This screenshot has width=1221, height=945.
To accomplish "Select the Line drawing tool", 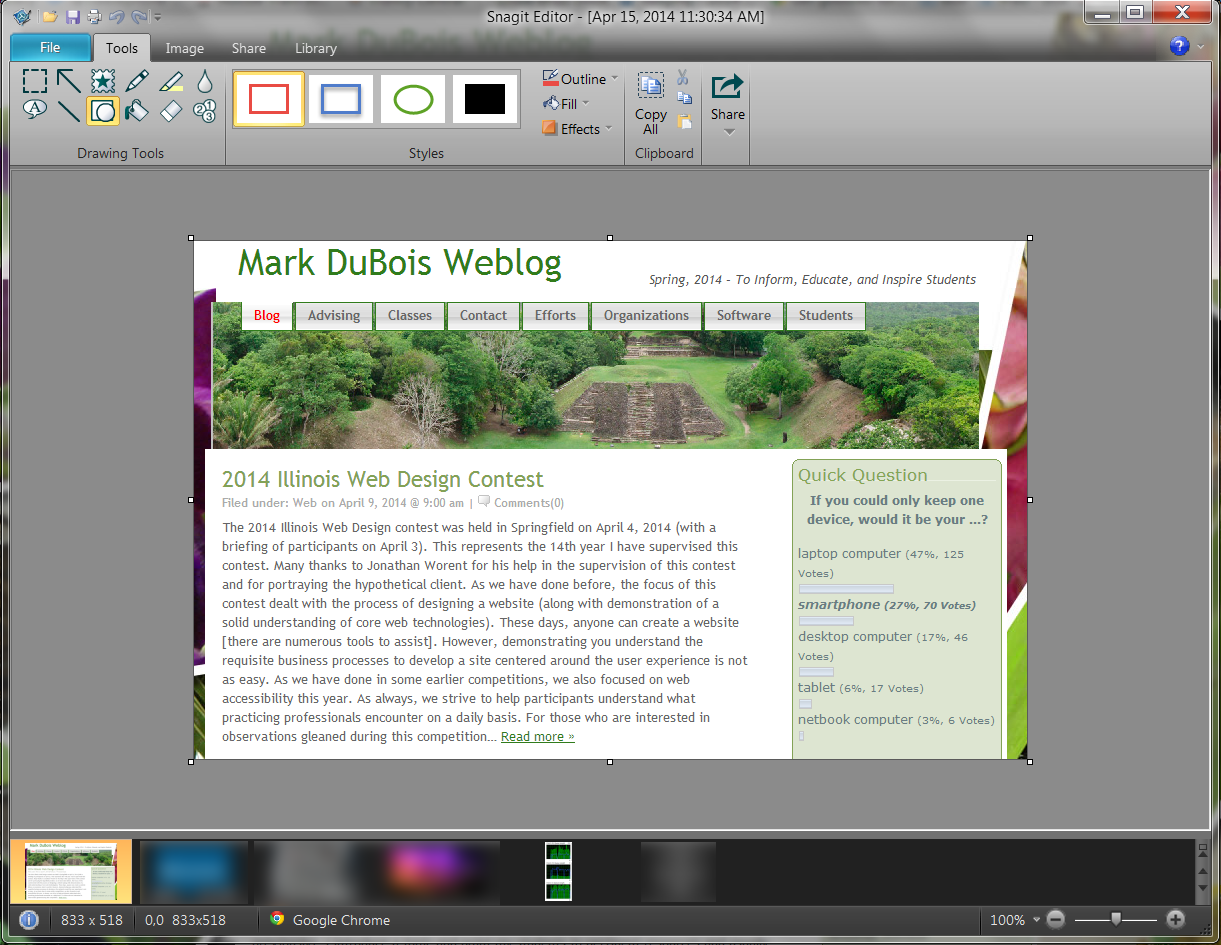I will click(x=69, y=111).
